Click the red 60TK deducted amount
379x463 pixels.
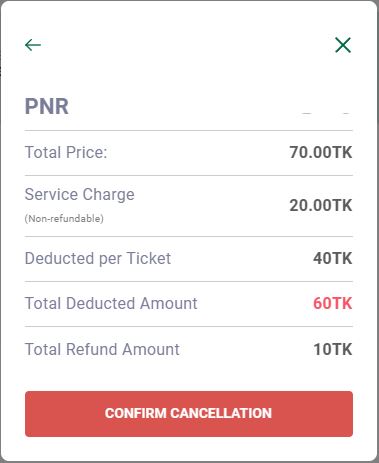coord(333,303)
